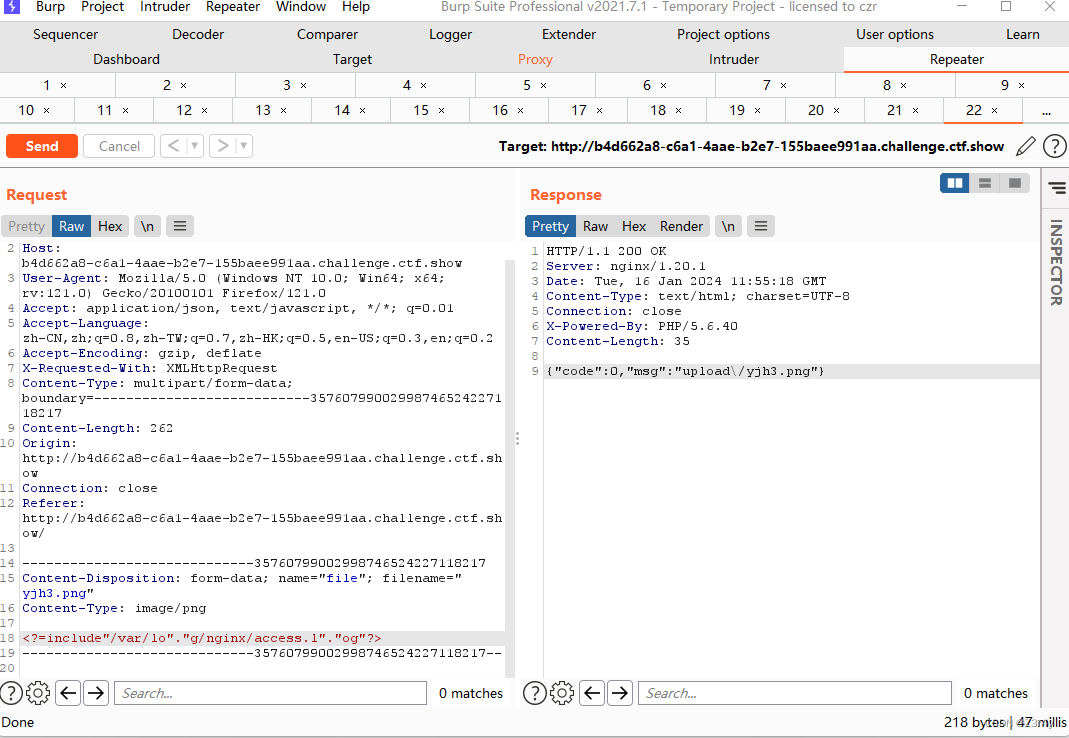The height and width of the screenshot is (738, 1069).
Task: Select side-by-side split layout
Action: coord(954,183)
